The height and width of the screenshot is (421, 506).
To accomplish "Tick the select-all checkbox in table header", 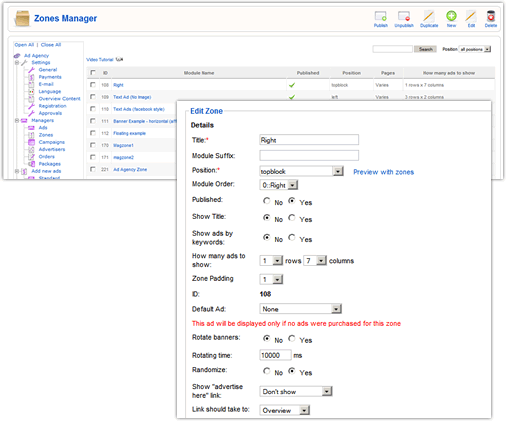I will (93, 72).
